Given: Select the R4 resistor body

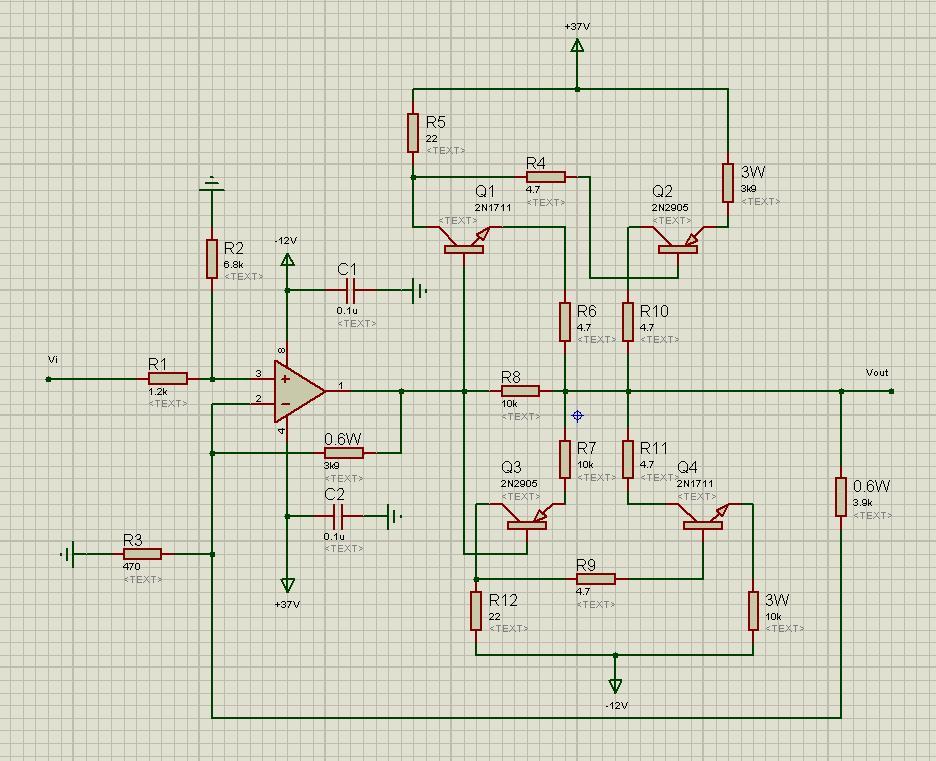Looking at the screenshot, I should pyautogui.click(x=546, y=177).
